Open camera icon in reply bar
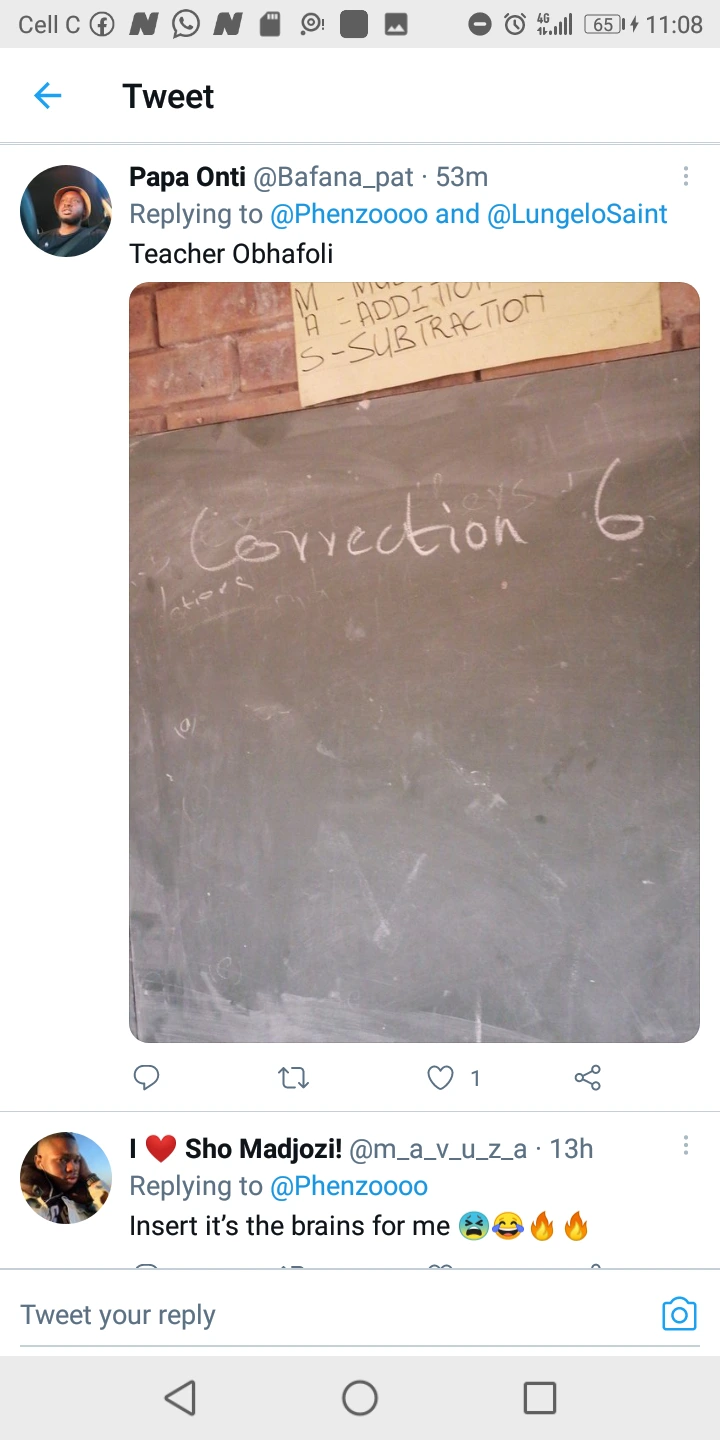720x1440 pixels. [x=679, y=1314]
